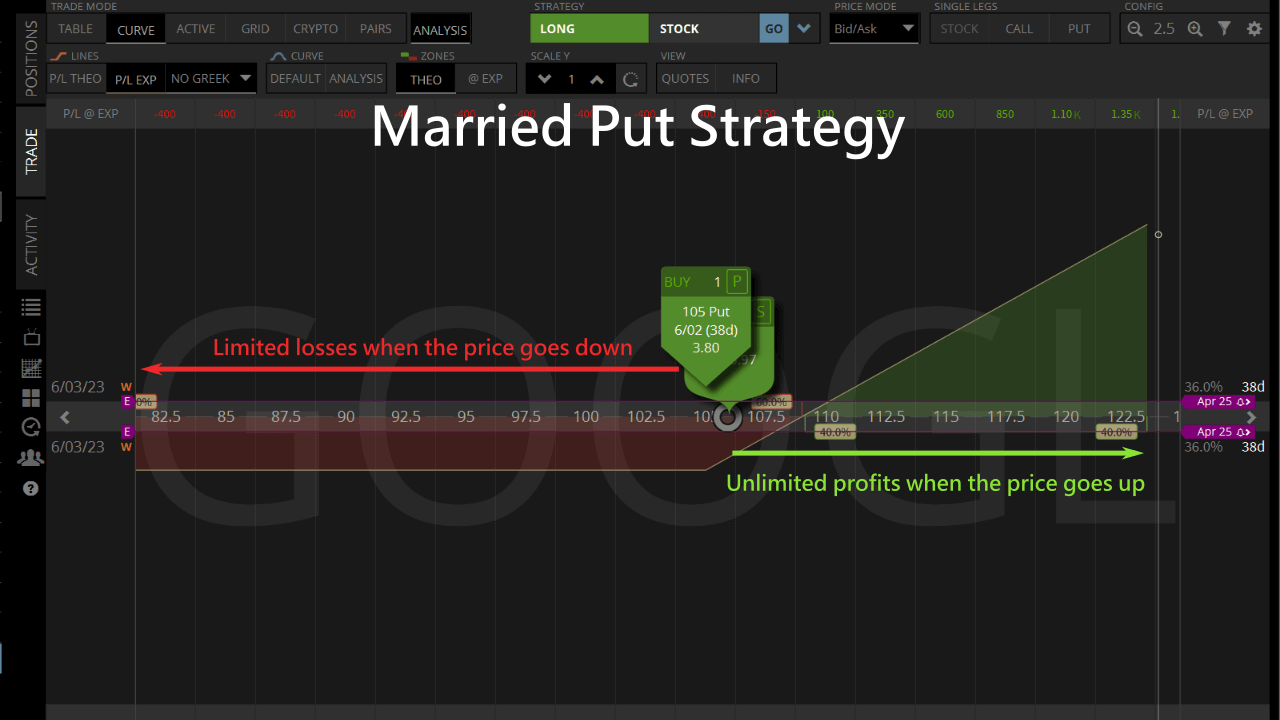Open the community people icon
Screen dimensions: 1280x720
coord(31,458)
